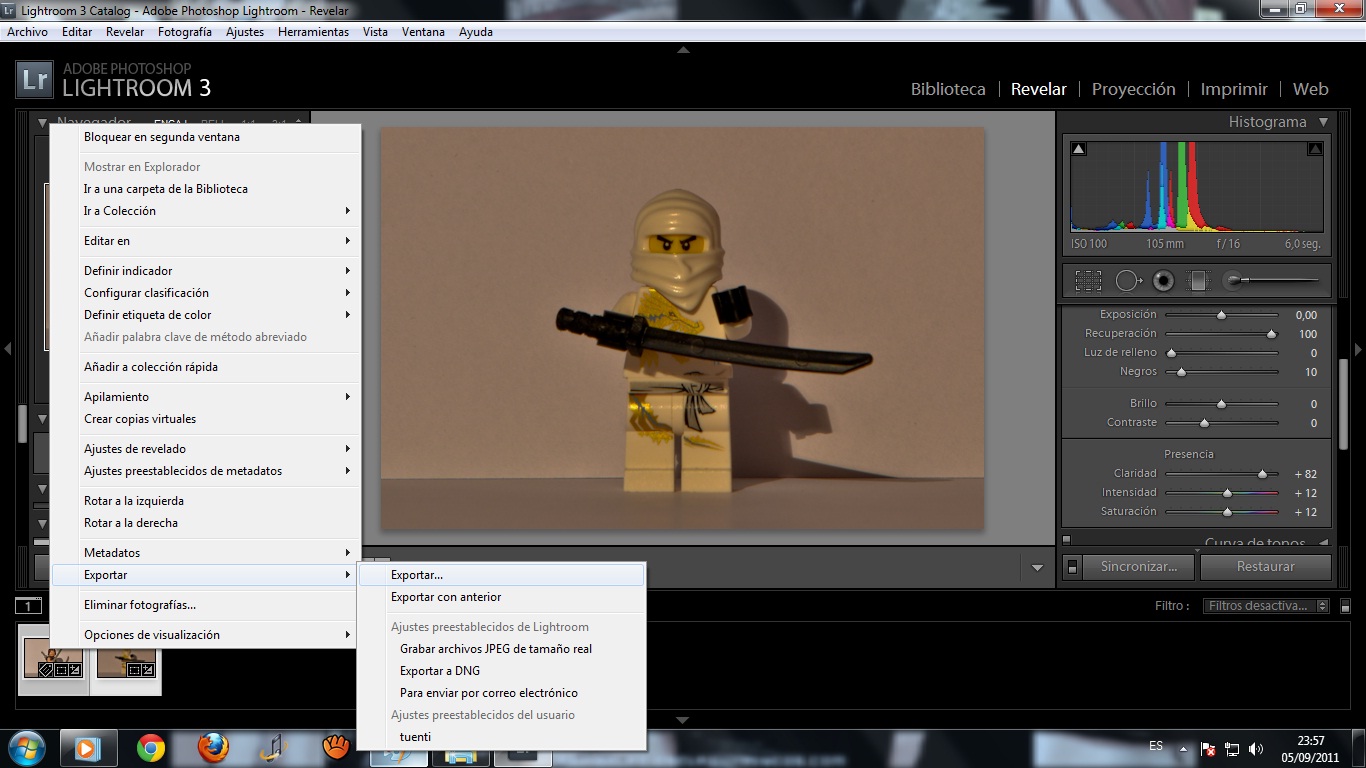
Task: Open the Windows Start menu
Action: point(27,748)
